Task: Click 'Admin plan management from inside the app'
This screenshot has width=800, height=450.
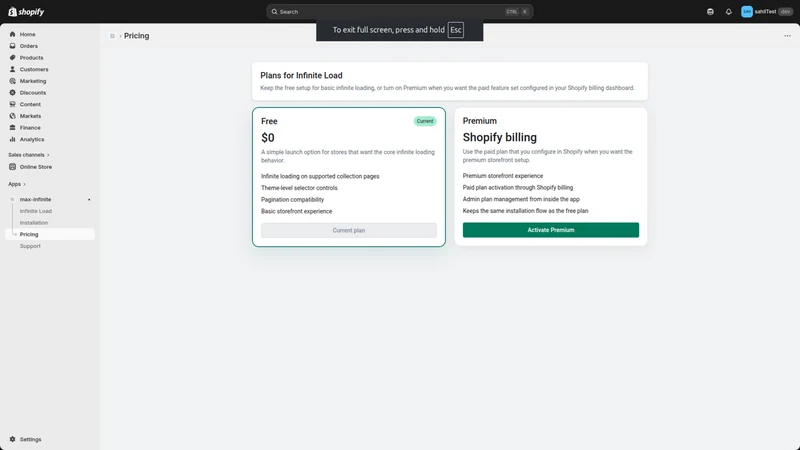Action: tap(521, 199)
